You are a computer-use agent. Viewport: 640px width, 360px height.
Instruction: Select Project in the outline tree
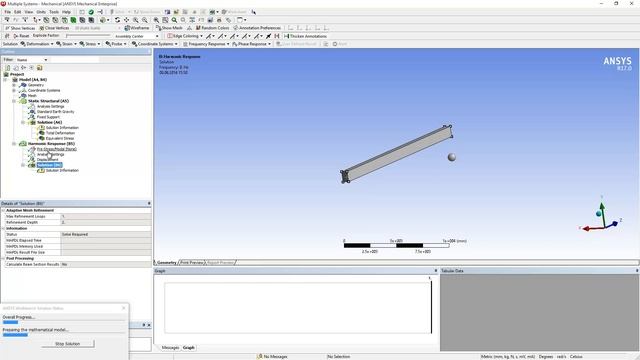[17, 74]
